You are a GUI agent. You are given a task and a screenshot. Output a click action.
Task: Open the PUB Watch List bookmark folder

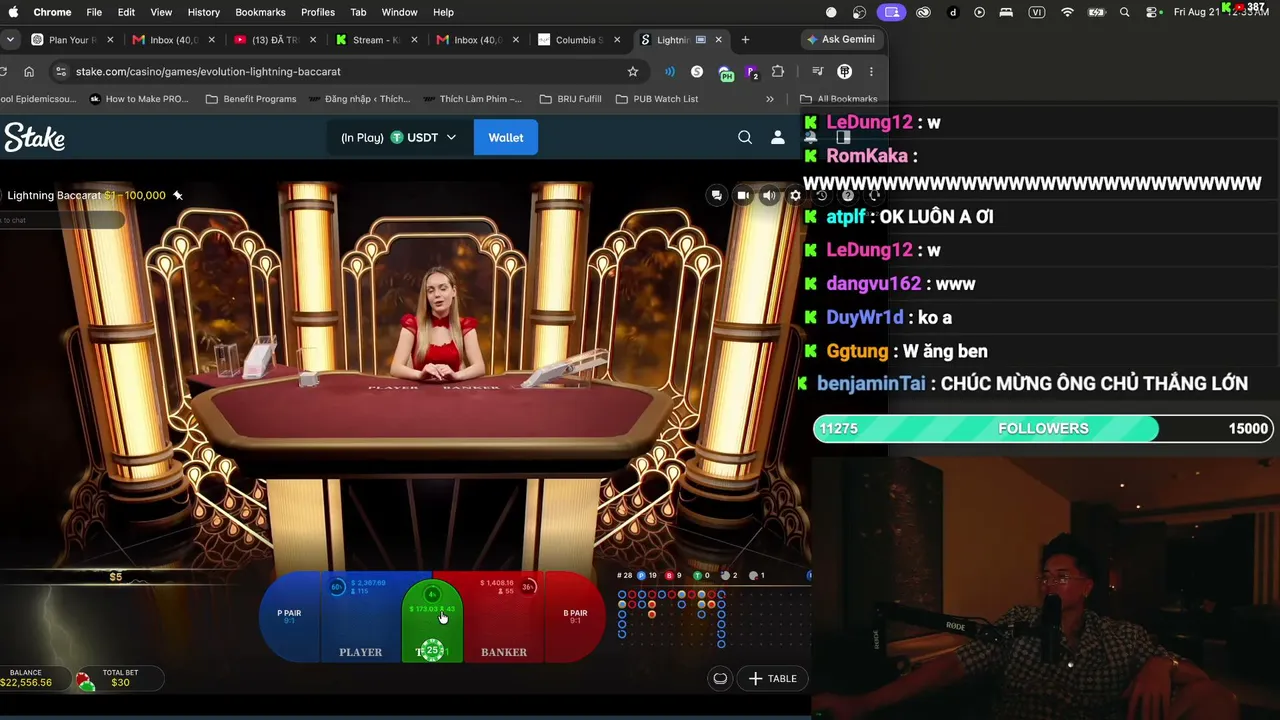click(x=657, y=99)
